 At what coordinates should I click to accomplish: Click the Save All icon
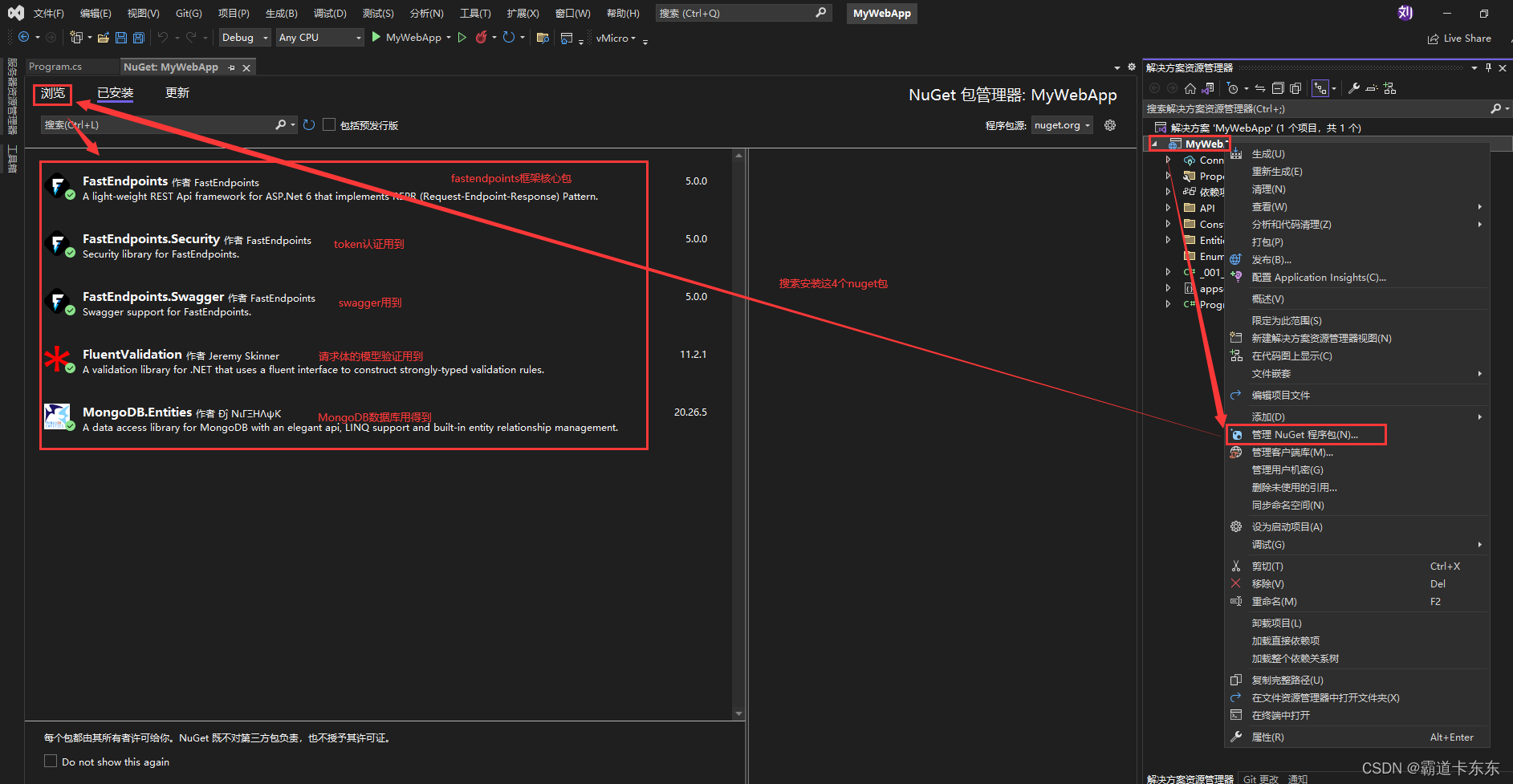(x=139, y=38)
